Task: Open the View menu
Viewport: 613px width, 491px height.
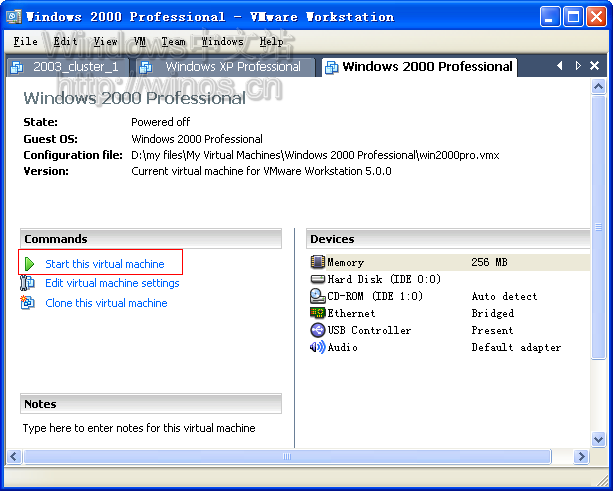Action: tap(106, 41)
